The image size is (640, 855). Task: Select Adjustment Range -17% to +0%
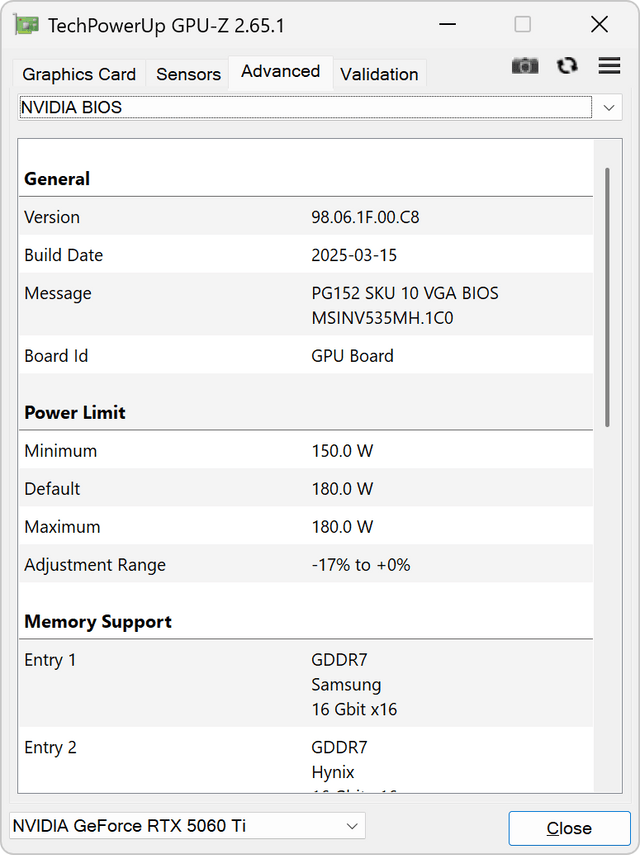click(x=361, y=565)
